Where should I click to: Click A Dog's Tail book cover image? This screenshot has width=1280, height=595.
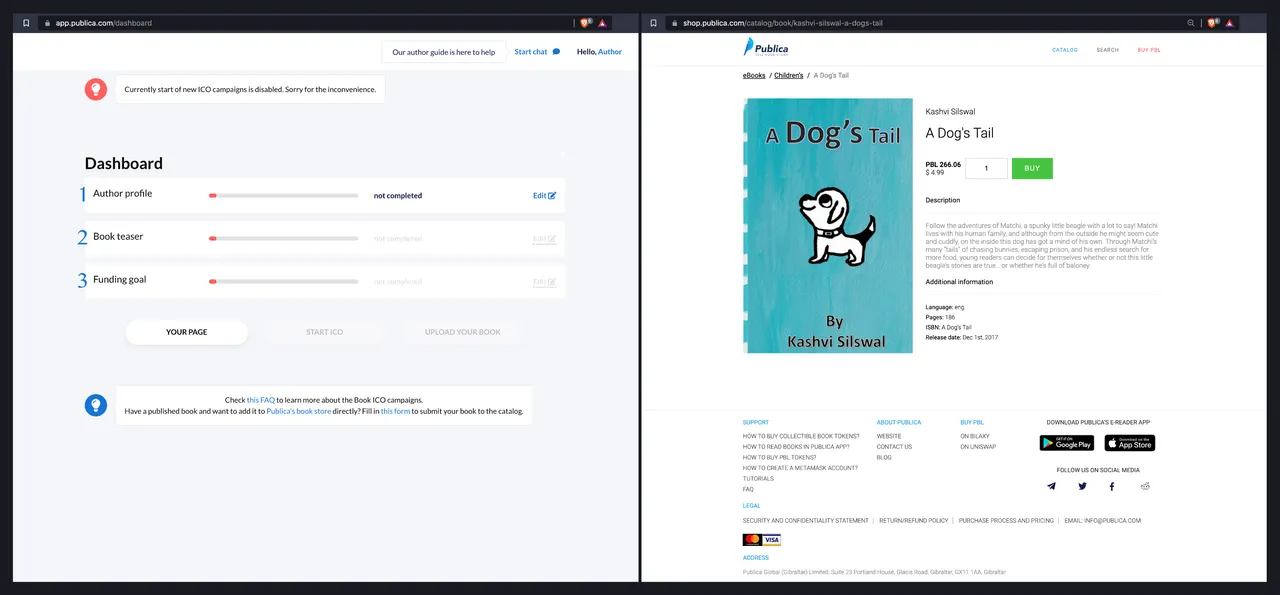(x=828, y=225)
